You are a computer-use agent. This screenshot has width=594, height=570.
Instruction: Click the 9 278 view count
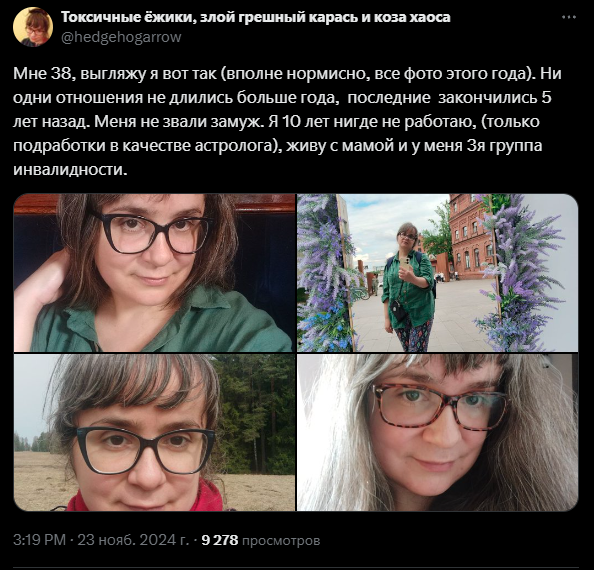pyautogui.click(x=220, y=540)
